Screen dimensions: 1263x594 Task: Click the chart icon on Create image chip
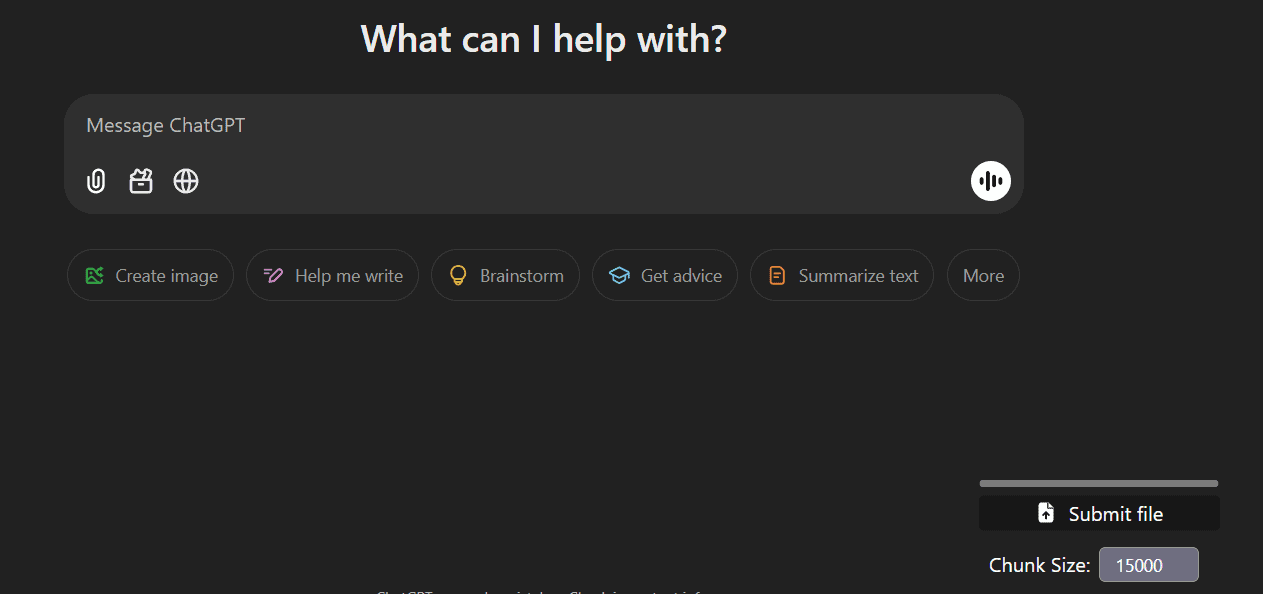(95, 274)
